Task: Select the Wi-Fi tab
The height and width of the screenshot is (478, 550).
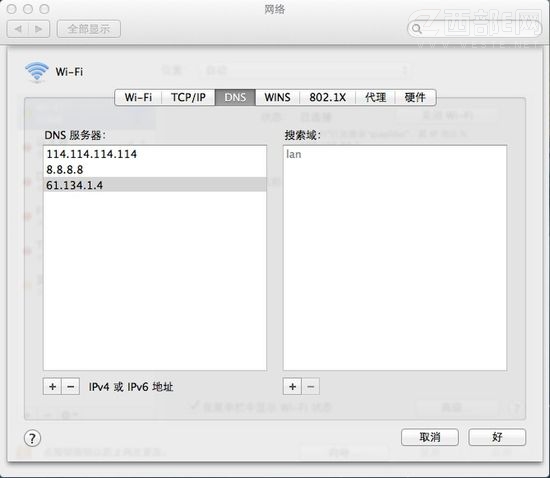Action: pyautogui.click(x=138, y=97)
